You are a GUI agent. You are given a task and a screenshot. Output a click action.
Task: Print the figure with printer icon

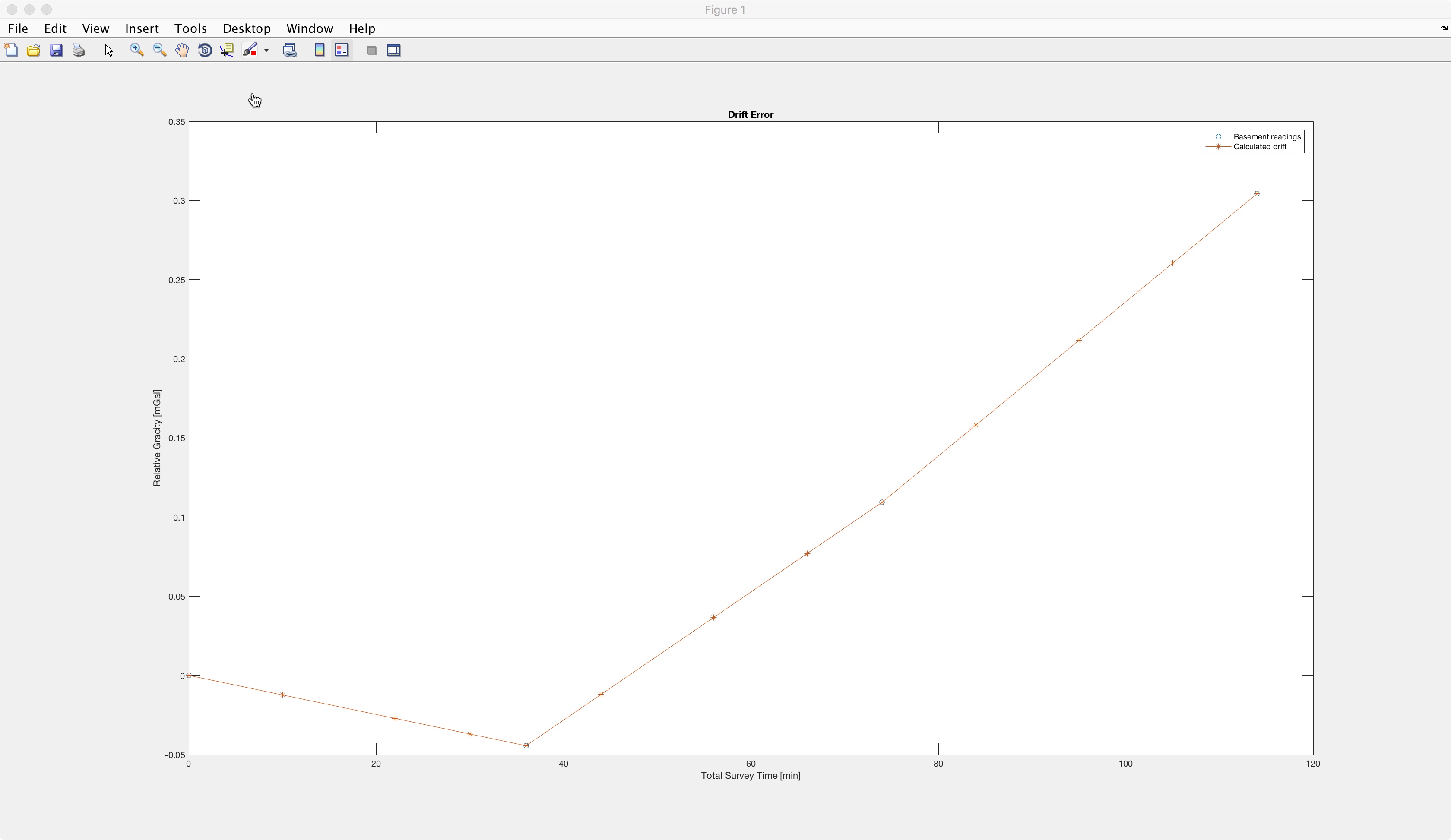click(x=79, y=51)
